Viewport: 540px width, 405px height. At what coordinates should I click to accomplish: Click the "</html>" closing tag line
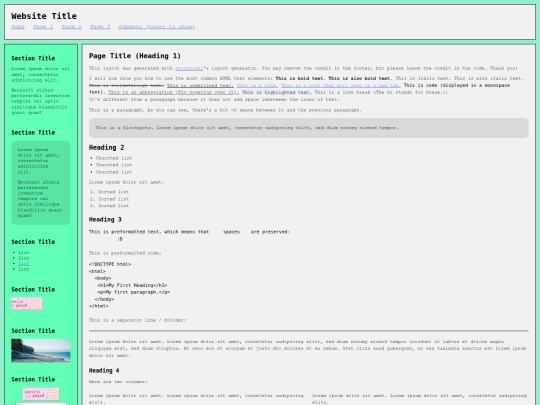click(99, 306)
